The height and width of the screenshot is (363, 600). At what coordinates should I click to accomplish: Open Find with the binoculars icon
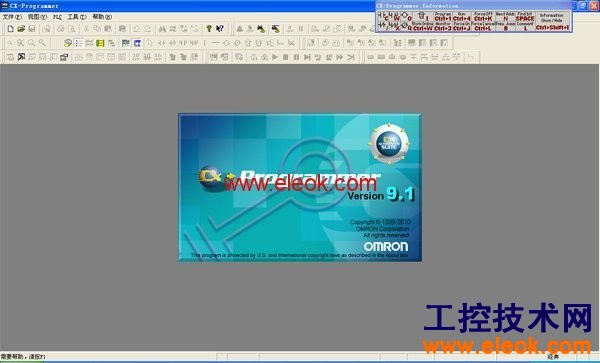pyautogui.click(x=162, y=29)
